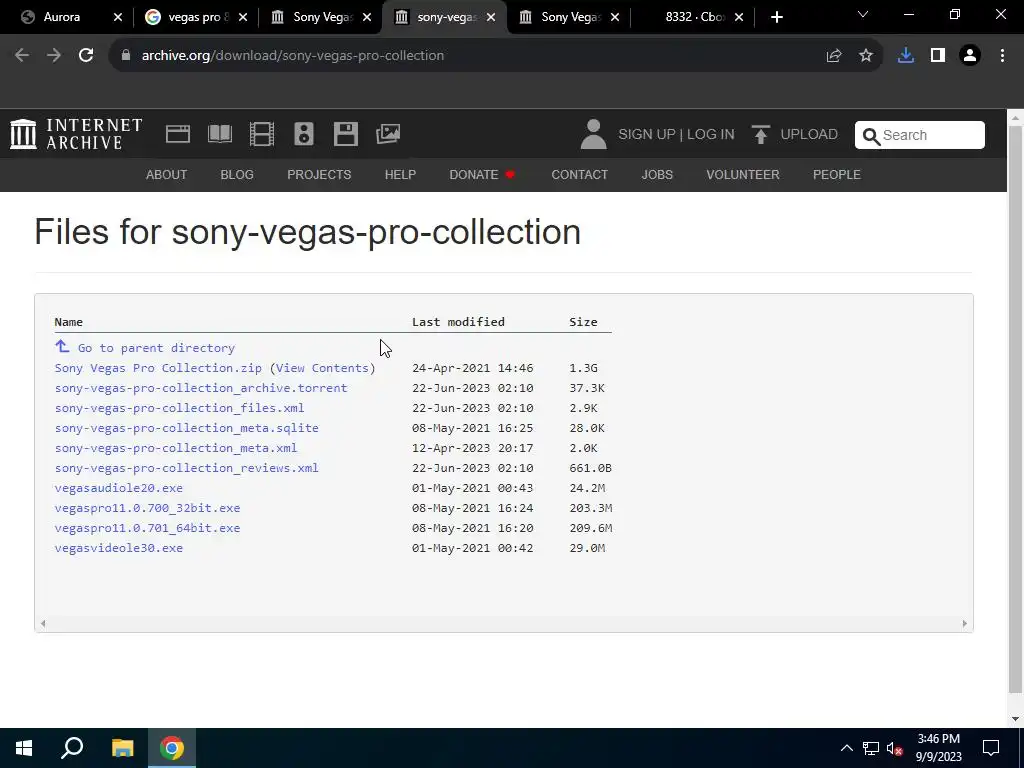Viewport: 1024px width, 768px height.
Task: Open the Audio speaker icon
Action: [304, 134]
